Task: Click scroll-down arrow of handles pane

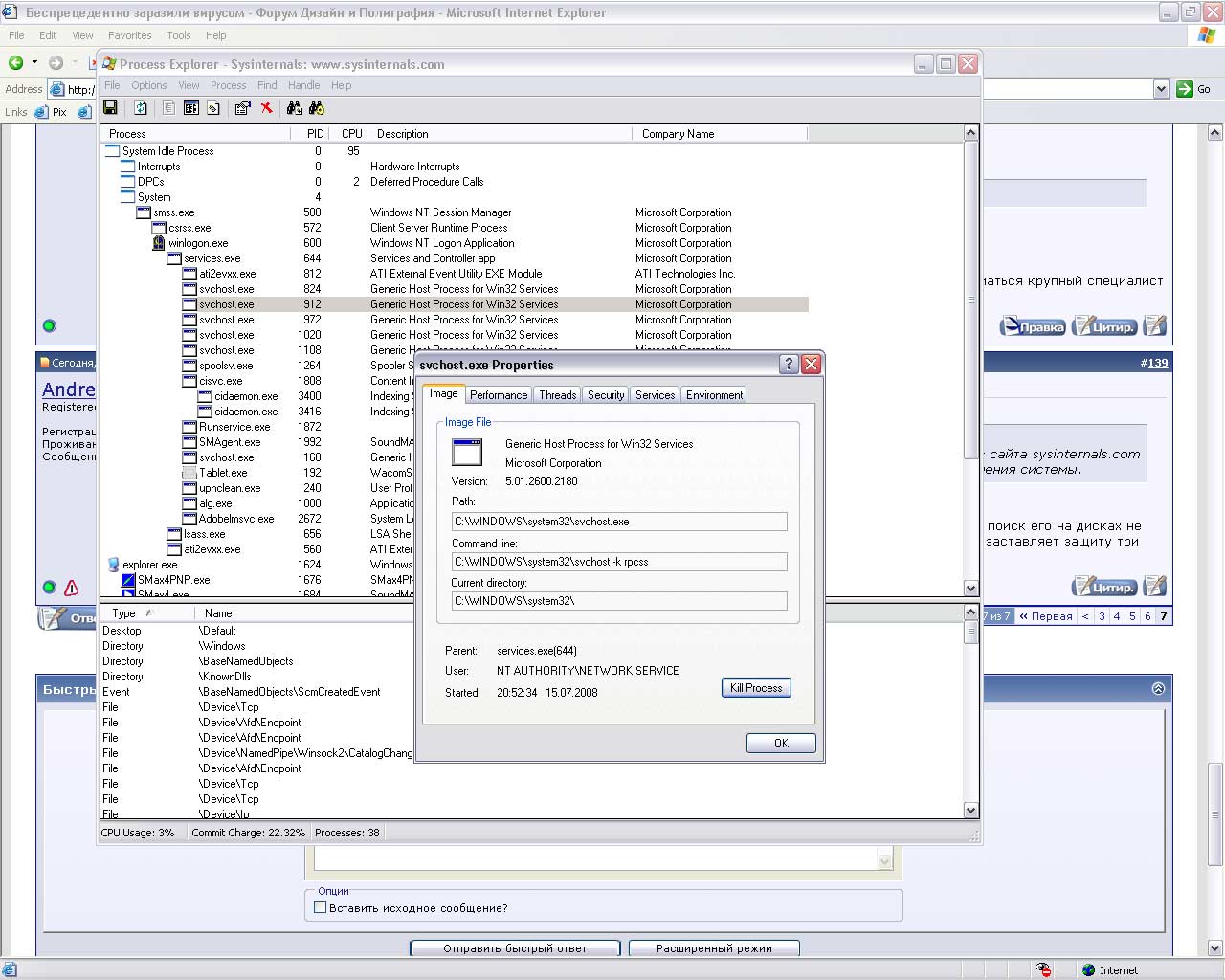Action: (971, 811)
